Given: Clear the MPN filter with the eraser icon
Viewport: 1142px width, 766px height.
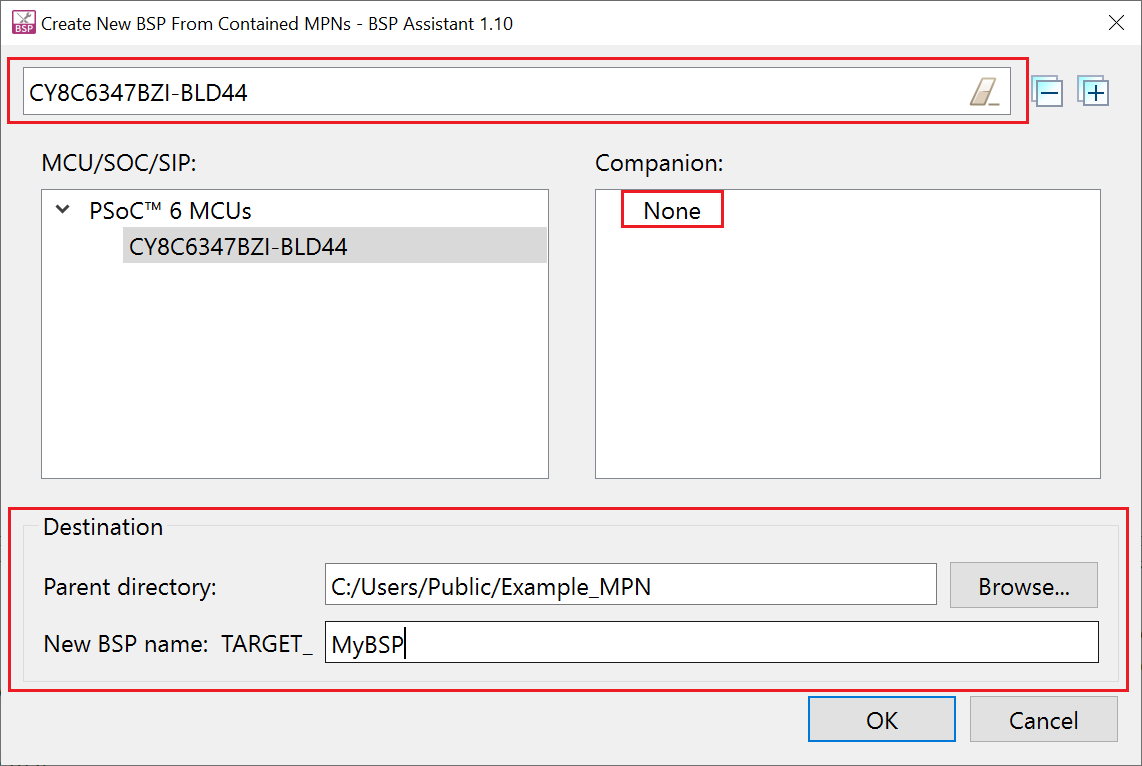Looking at the screenshot, I should 984,92.
